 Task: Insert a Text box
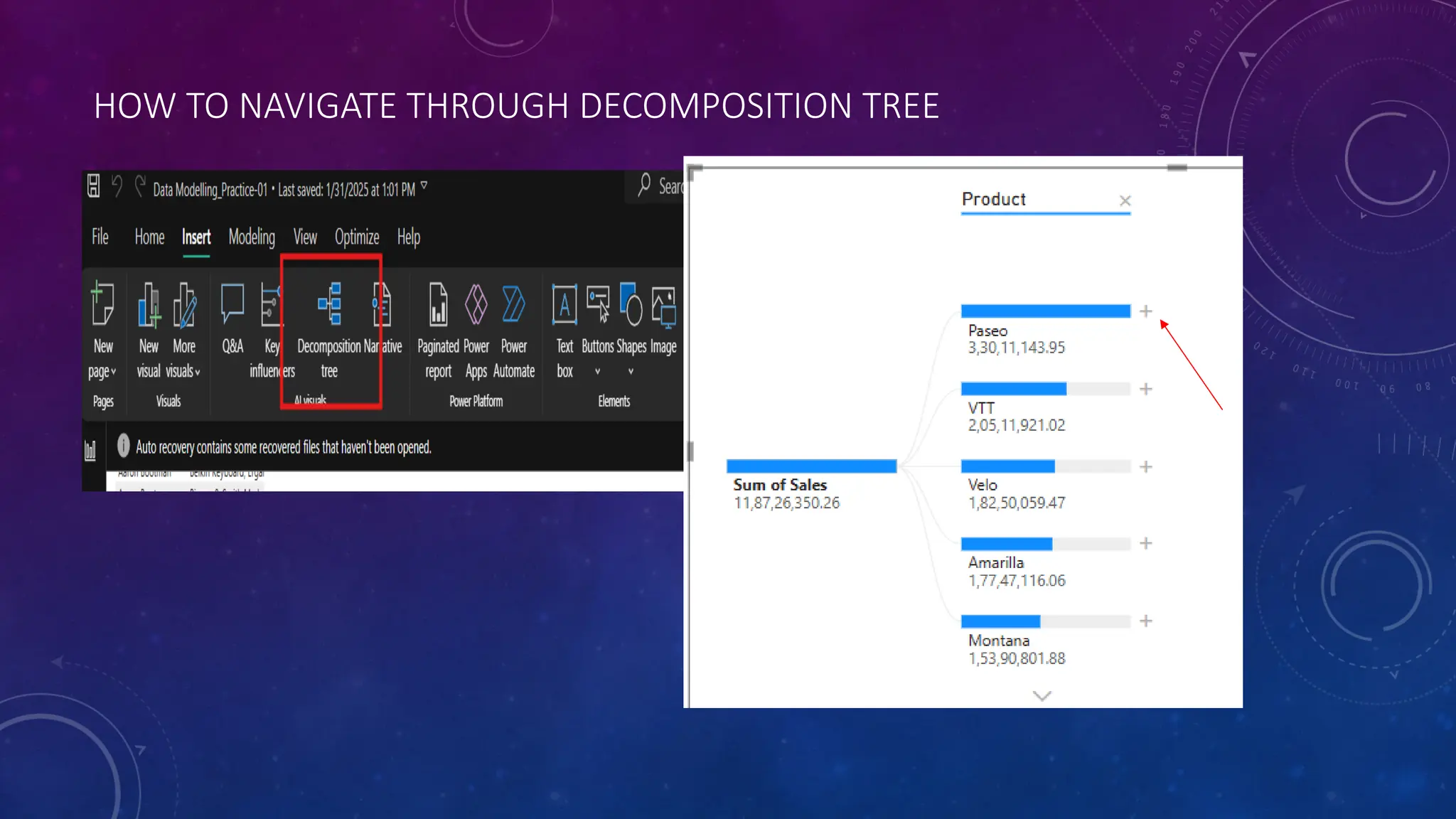click(564, 331)
